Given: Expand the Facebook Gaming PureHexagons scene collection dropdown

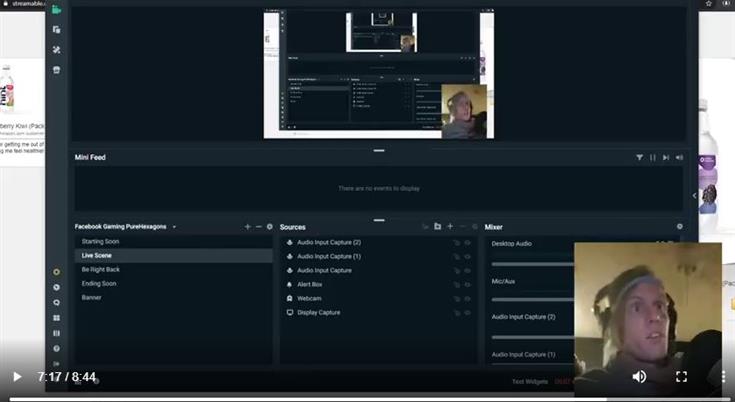Looking at the screenshot, I should tap(174, 227).
